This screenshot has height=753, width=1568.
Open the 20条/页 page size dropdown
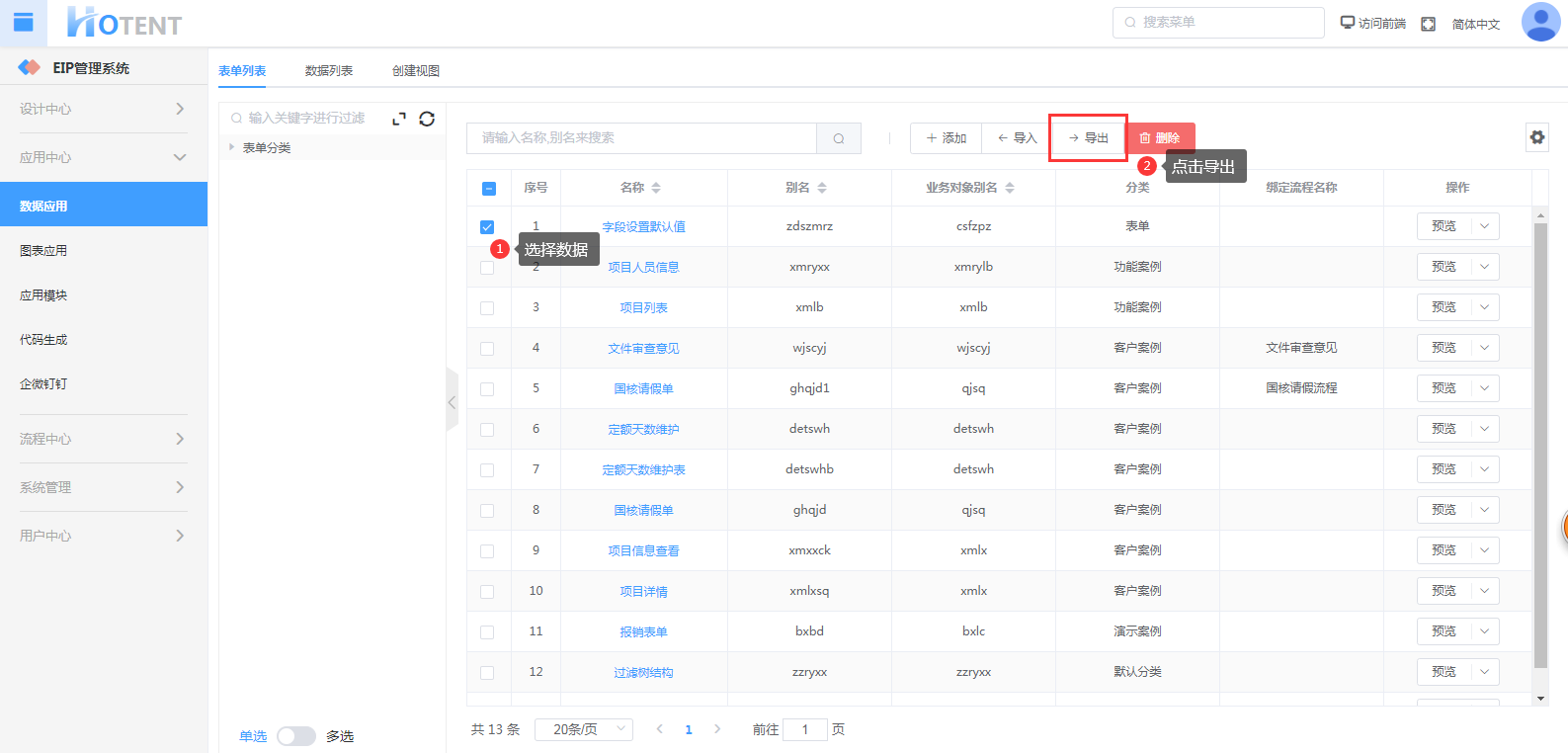[x=583, y=729]
